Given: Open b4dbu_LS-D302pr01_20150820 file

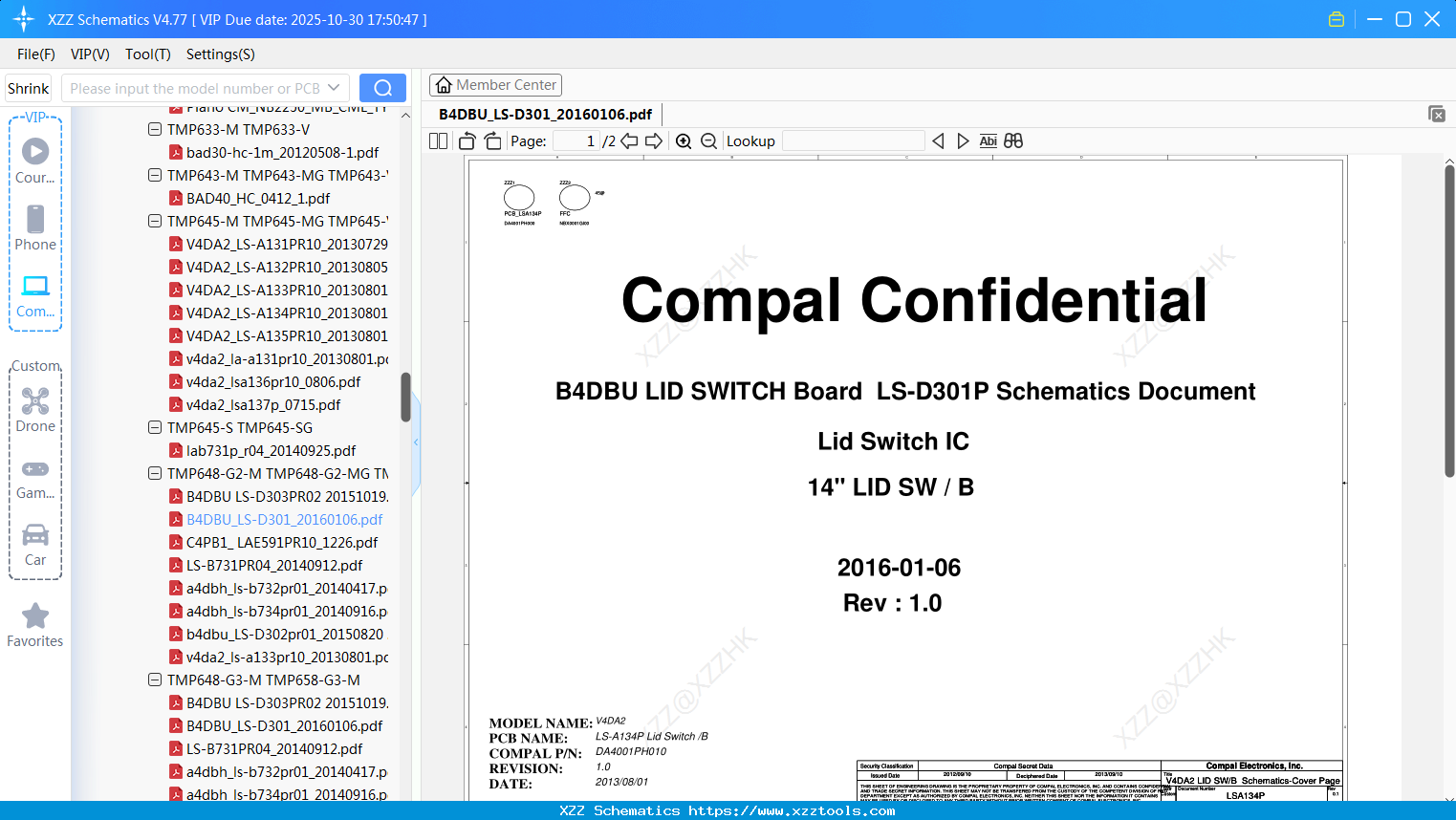Looking at the screenshot, I should (285, 634).
